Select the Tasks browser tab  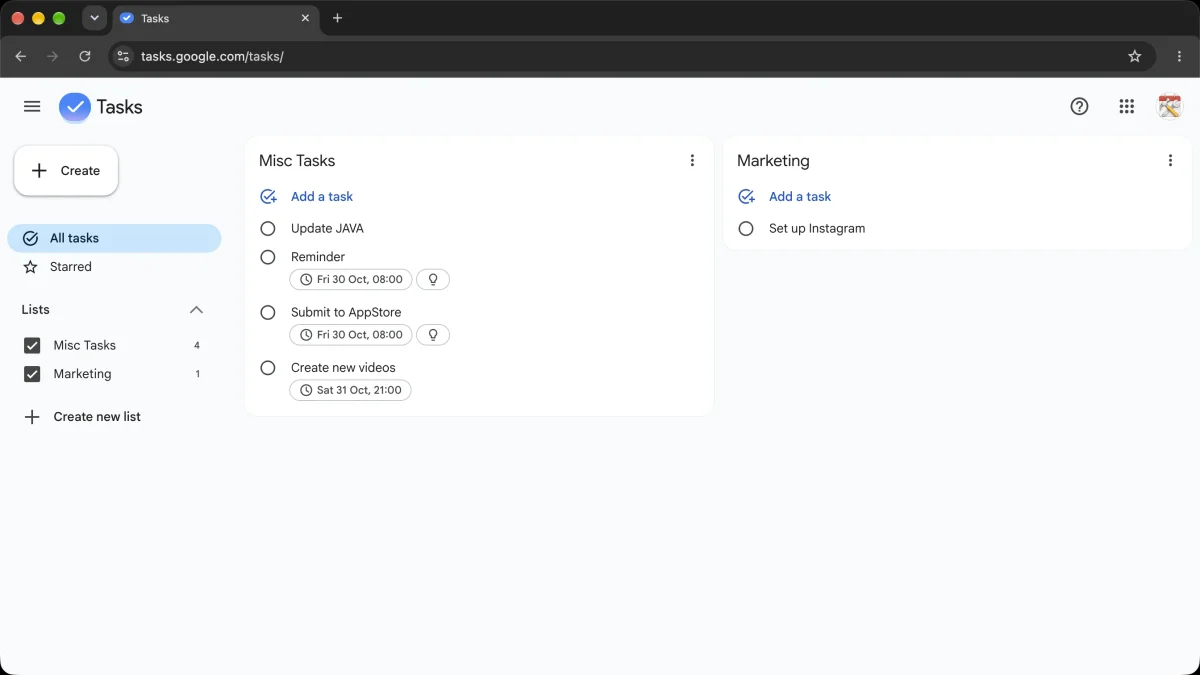point(215,18)
